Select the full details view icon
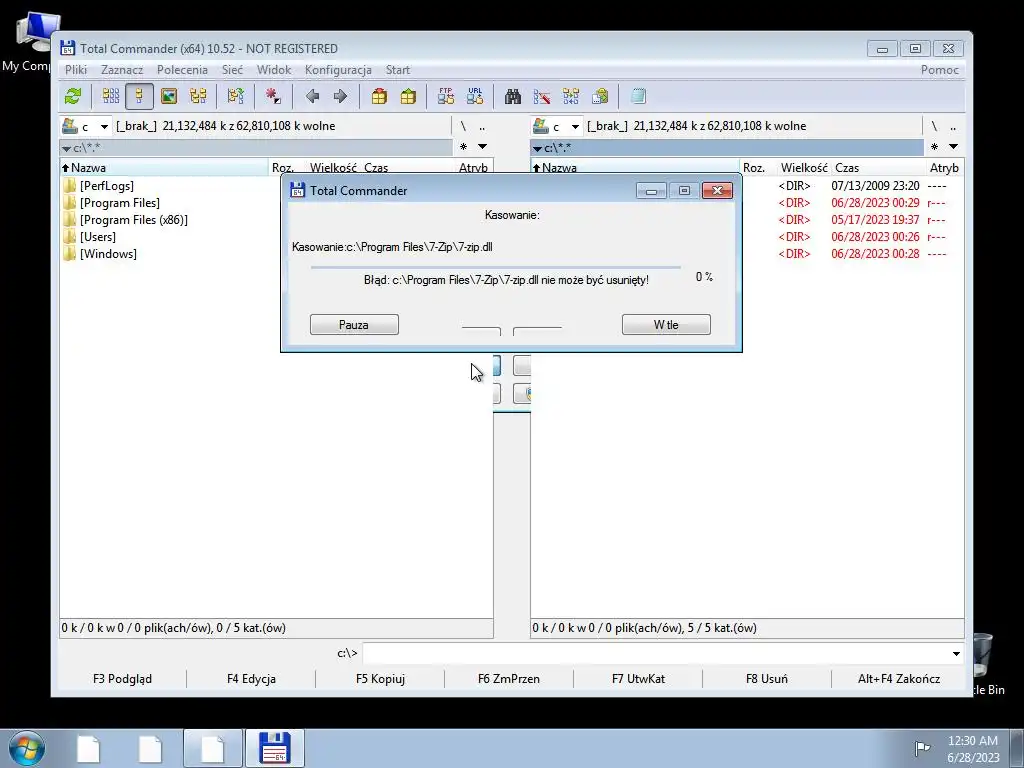This screenshot has height=768, width=1024. [139, 97]
